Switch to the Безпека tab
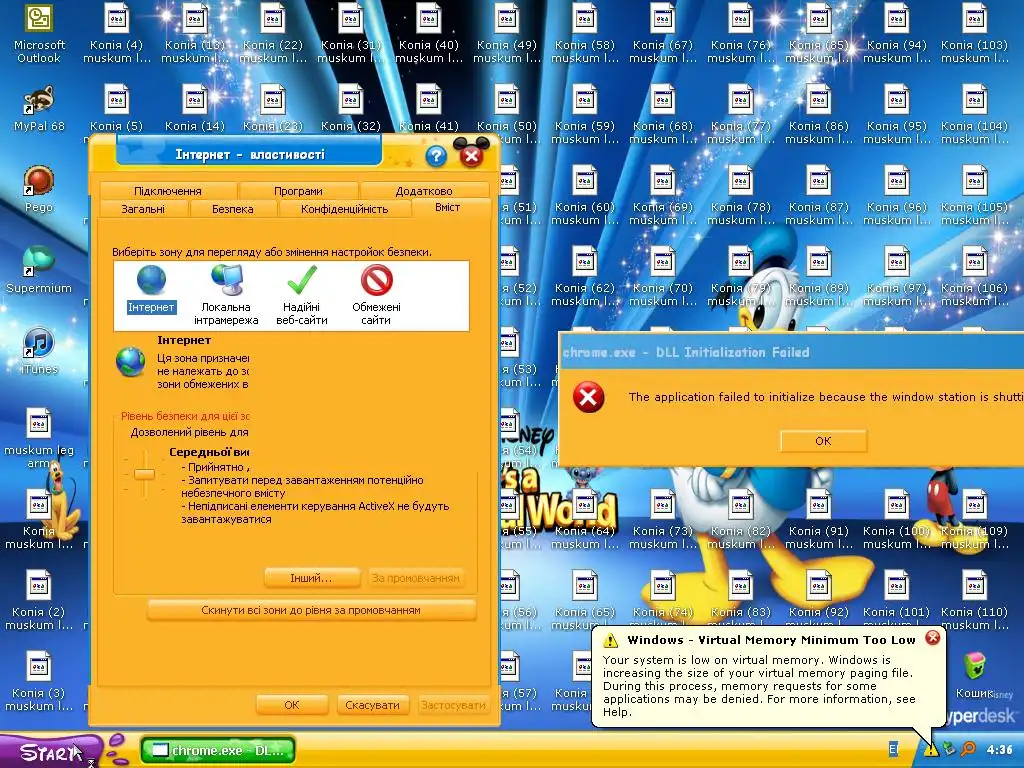The width and height of the screenshot is (1024, 768). 232,209
